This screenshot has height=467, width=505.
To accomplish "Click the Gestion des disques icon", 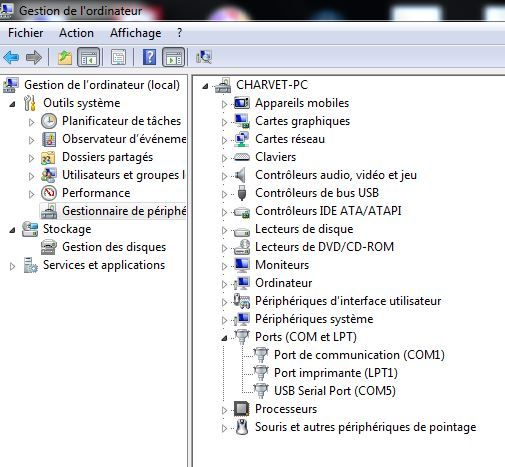I will pos(49,247).
